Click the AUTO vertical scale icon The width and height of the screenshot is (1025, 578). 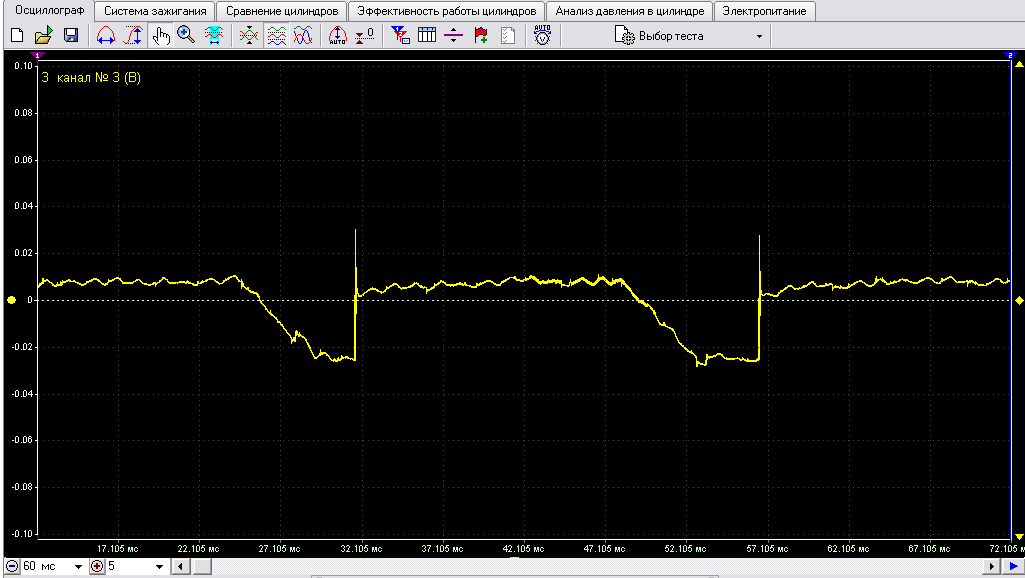[x=337, y=35]
